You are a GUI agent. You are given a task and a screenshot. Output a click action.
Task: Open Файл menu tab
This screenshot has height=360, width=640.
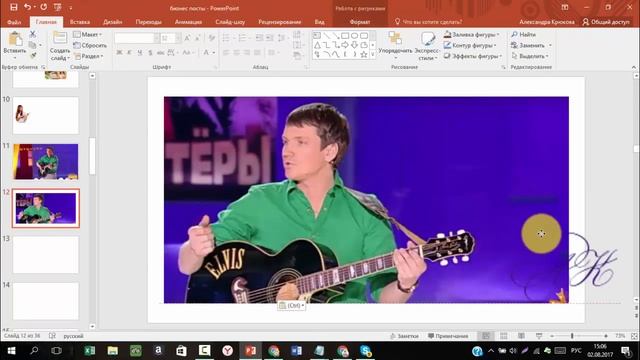click(x=14, y=22)
